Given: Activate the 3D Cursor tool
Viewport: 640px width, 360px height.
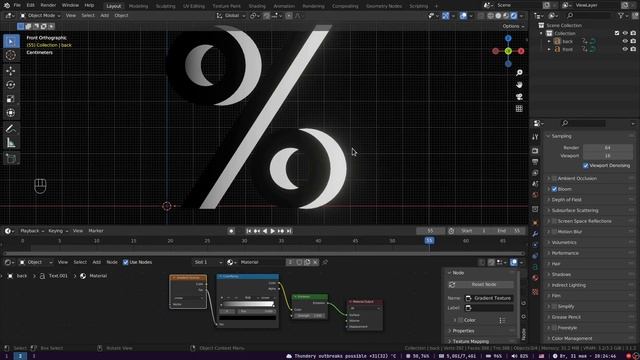Looking at the screenshot, I should [11, 55].
